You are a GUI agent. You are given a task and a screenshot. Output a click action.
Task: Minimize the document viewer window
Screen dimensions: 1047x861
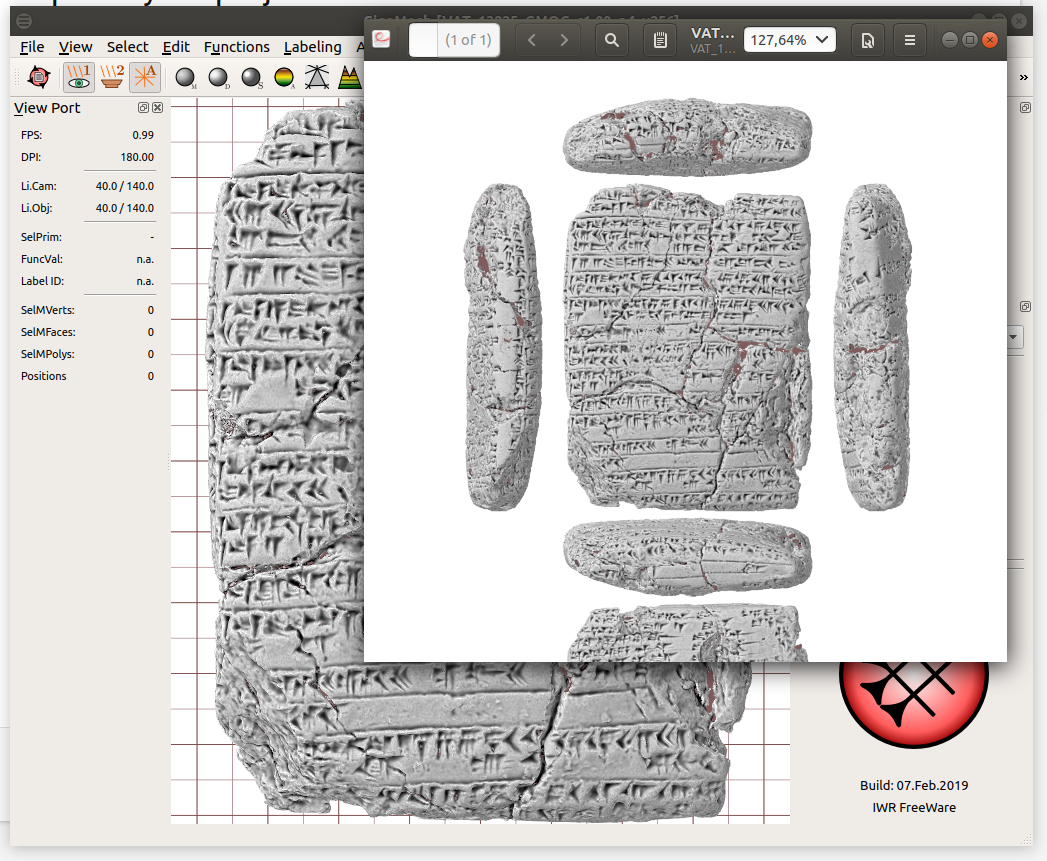pyautogui.click(x=950, y=40)
